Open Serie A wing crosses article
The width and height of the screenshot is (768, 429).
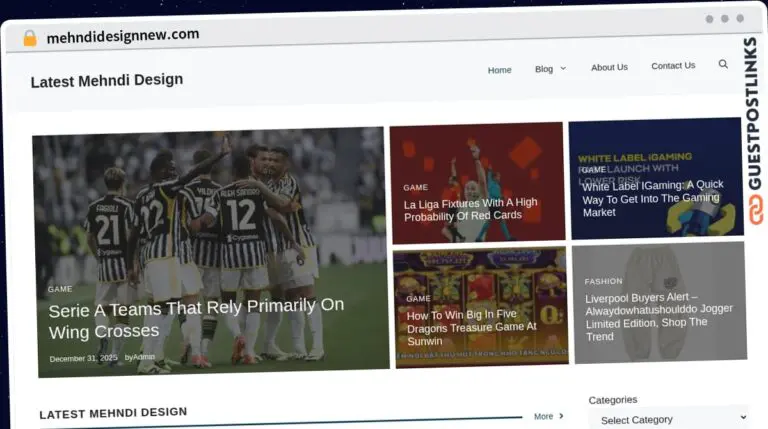coord(195,318)
